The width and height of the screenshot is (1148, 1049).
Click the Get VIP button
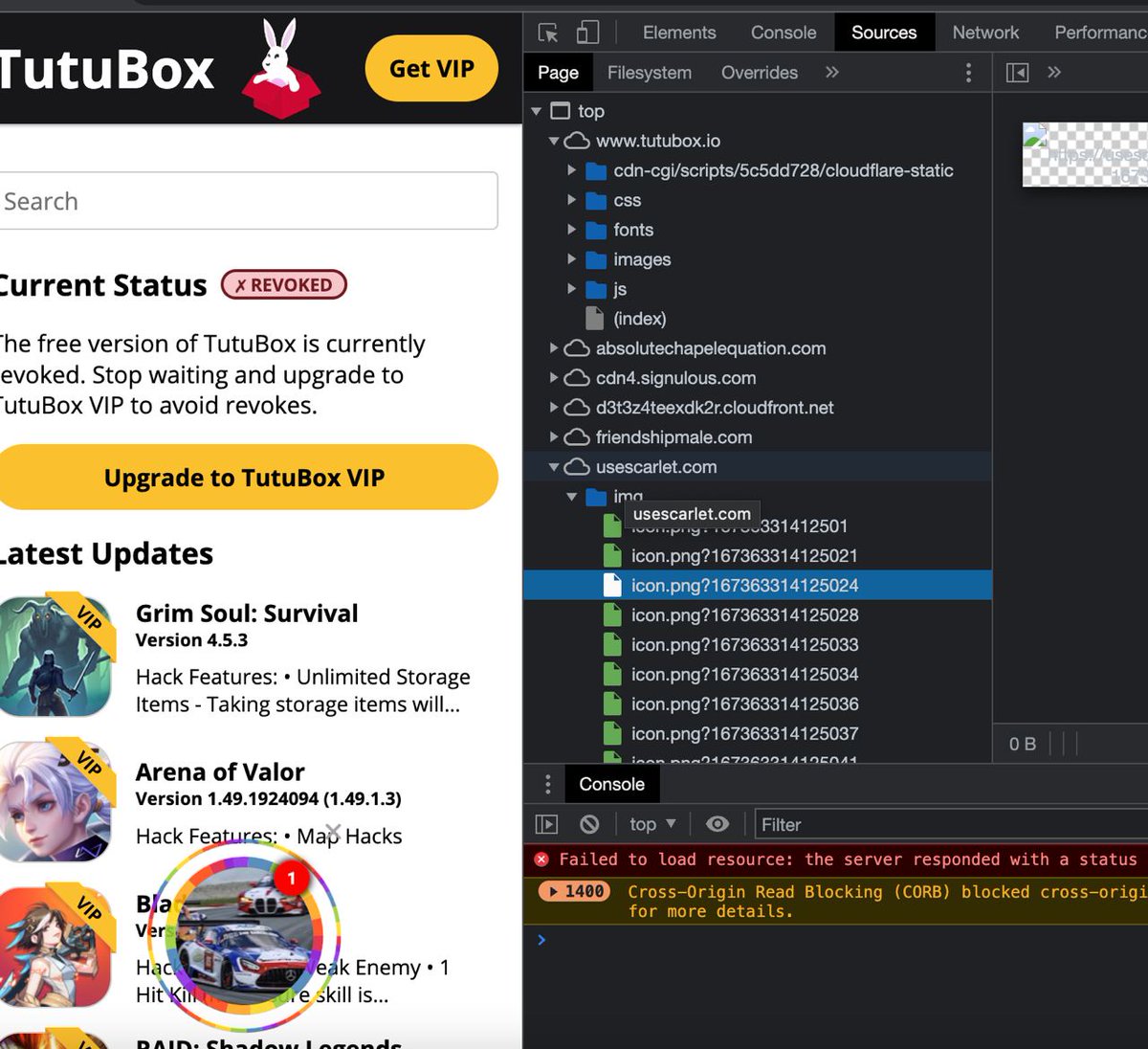coord(431,68)
